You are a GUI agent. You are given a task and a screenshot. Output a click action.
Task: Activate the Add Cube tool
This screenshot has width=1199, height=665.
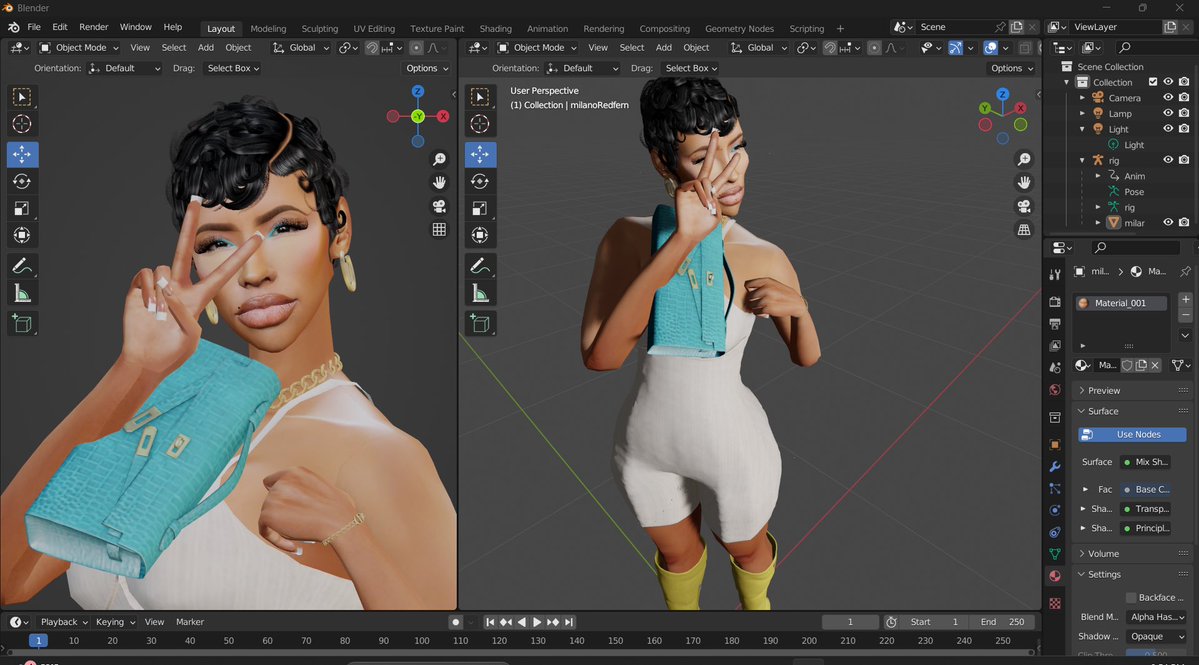(21, 323)
